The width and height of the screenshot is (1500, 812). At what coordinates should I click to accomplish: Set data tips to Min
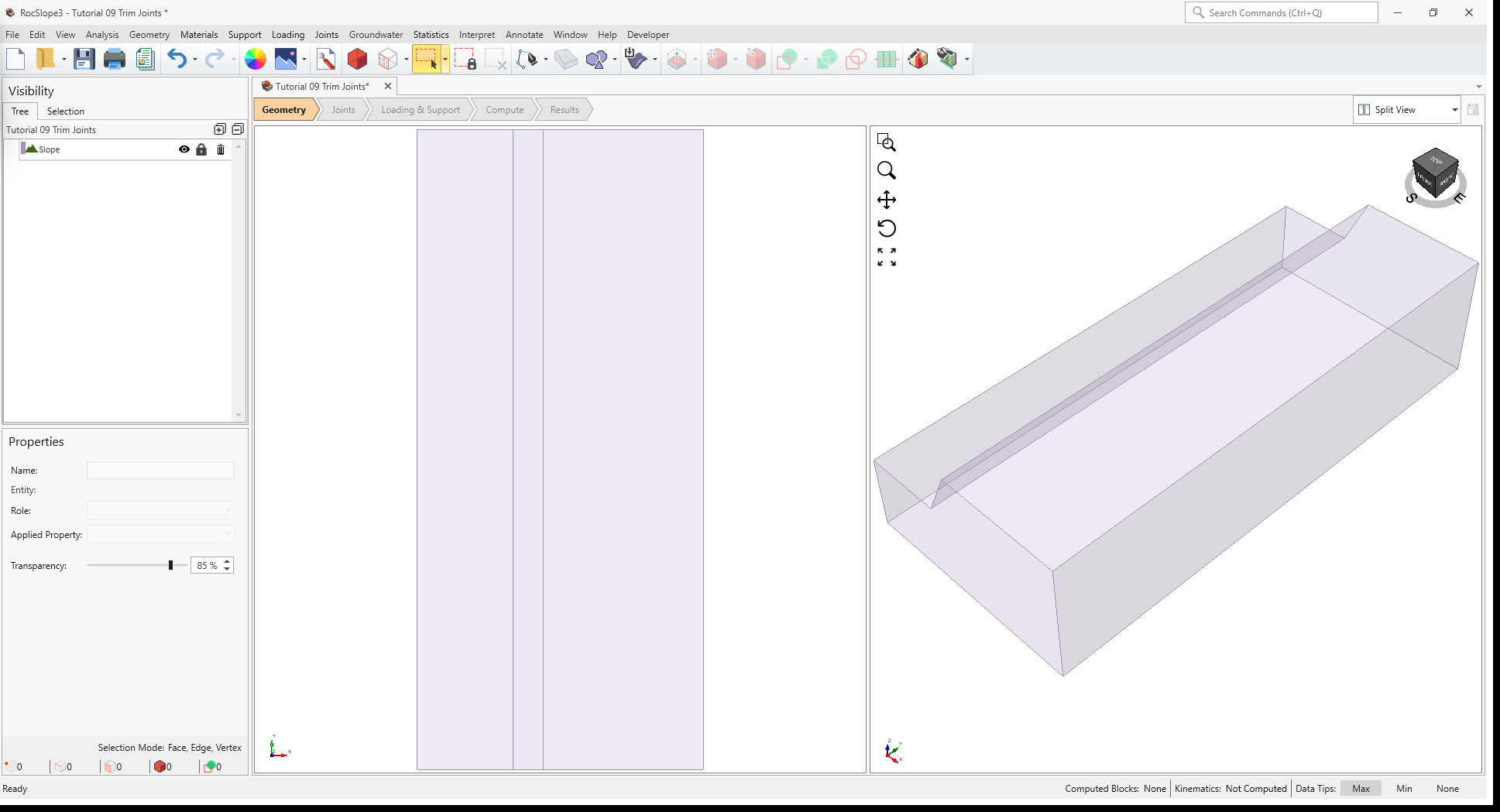click(1404, 789)
